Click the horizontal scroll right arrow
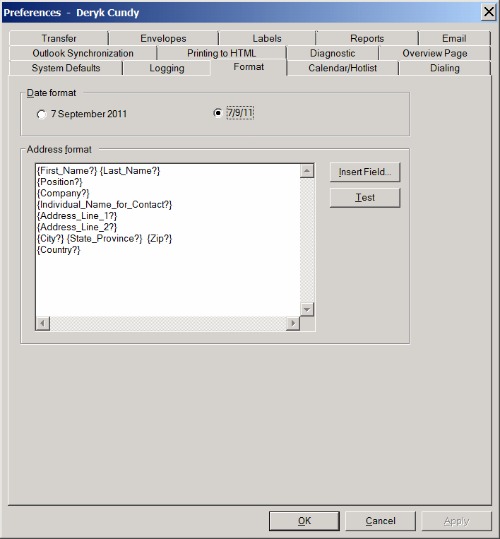This screenshot has width=500, height=539. pos(293,323)
